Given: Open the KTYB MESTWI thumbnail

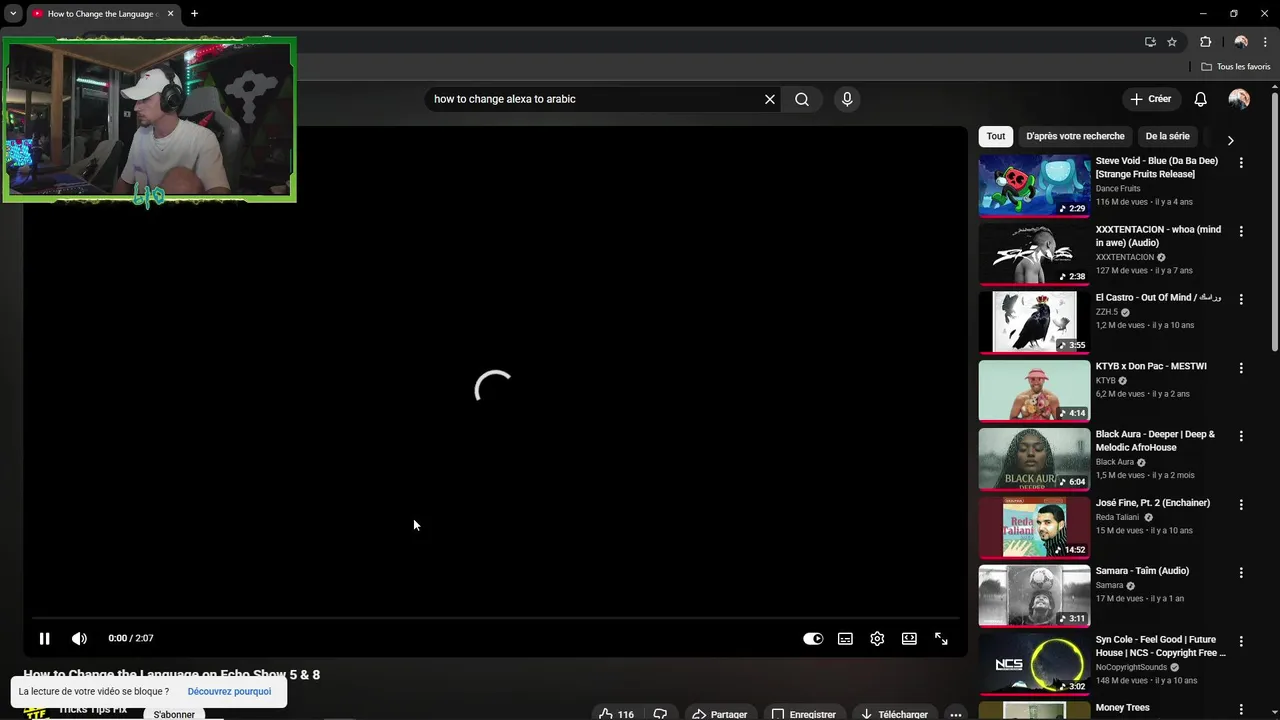Looking at the screenshot, I should click(1034, 390).
